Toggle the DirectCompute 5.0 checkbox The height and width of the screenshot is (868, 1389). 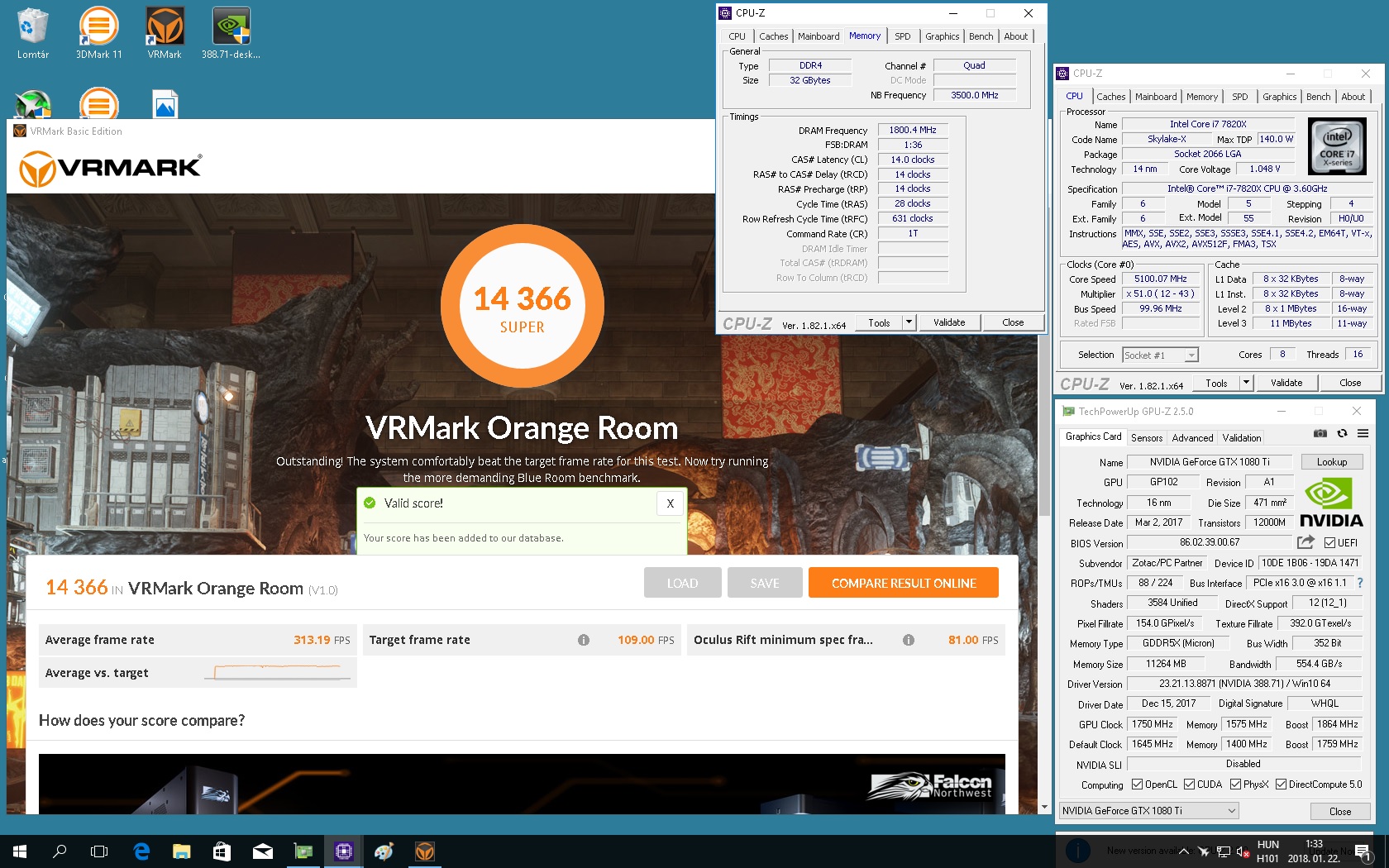click(1281, 785)
